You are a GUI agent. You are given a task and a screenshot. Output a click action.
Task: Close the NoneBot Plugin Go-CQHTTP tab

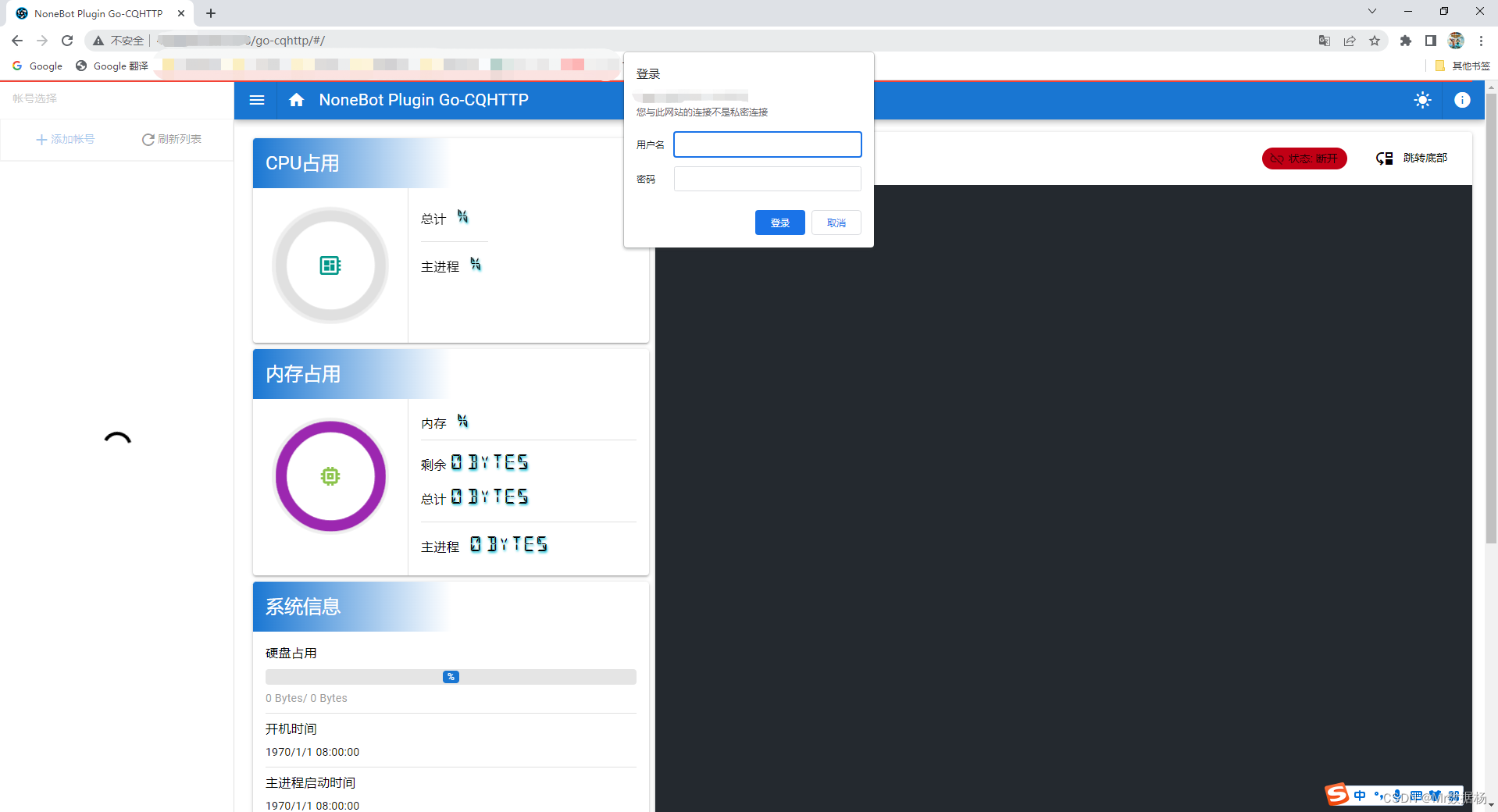180,13
